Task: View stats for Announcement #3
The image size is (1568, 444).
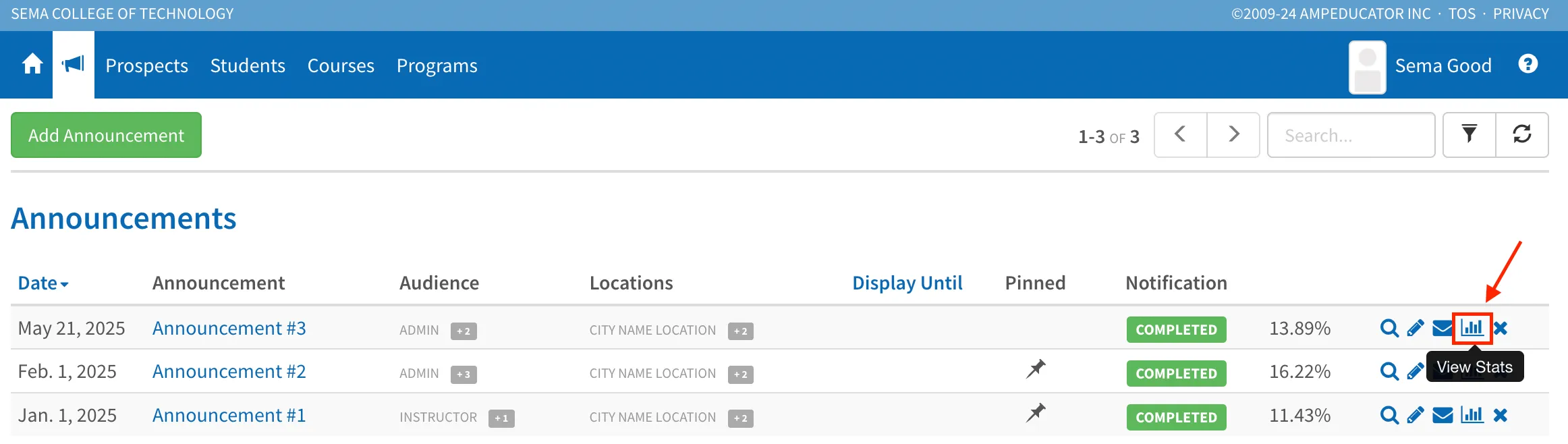Action: (1472, 329)
